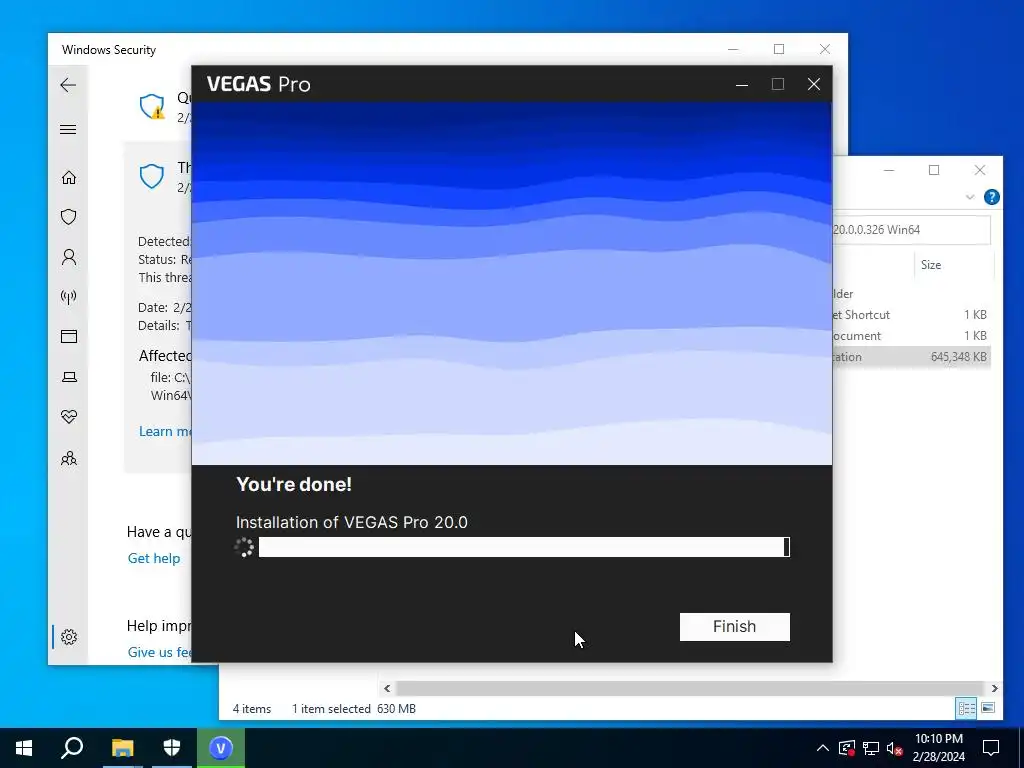This screenshot has width=1024, height=768.
Task: Switch to details view in File Explorer
Action: tap(967, 709)
